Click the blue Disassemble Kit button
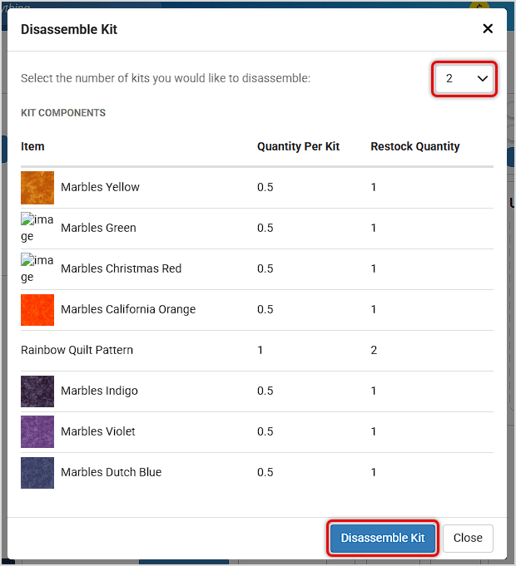The height and width of the screenshot is (566, 516). click(383, 538)
